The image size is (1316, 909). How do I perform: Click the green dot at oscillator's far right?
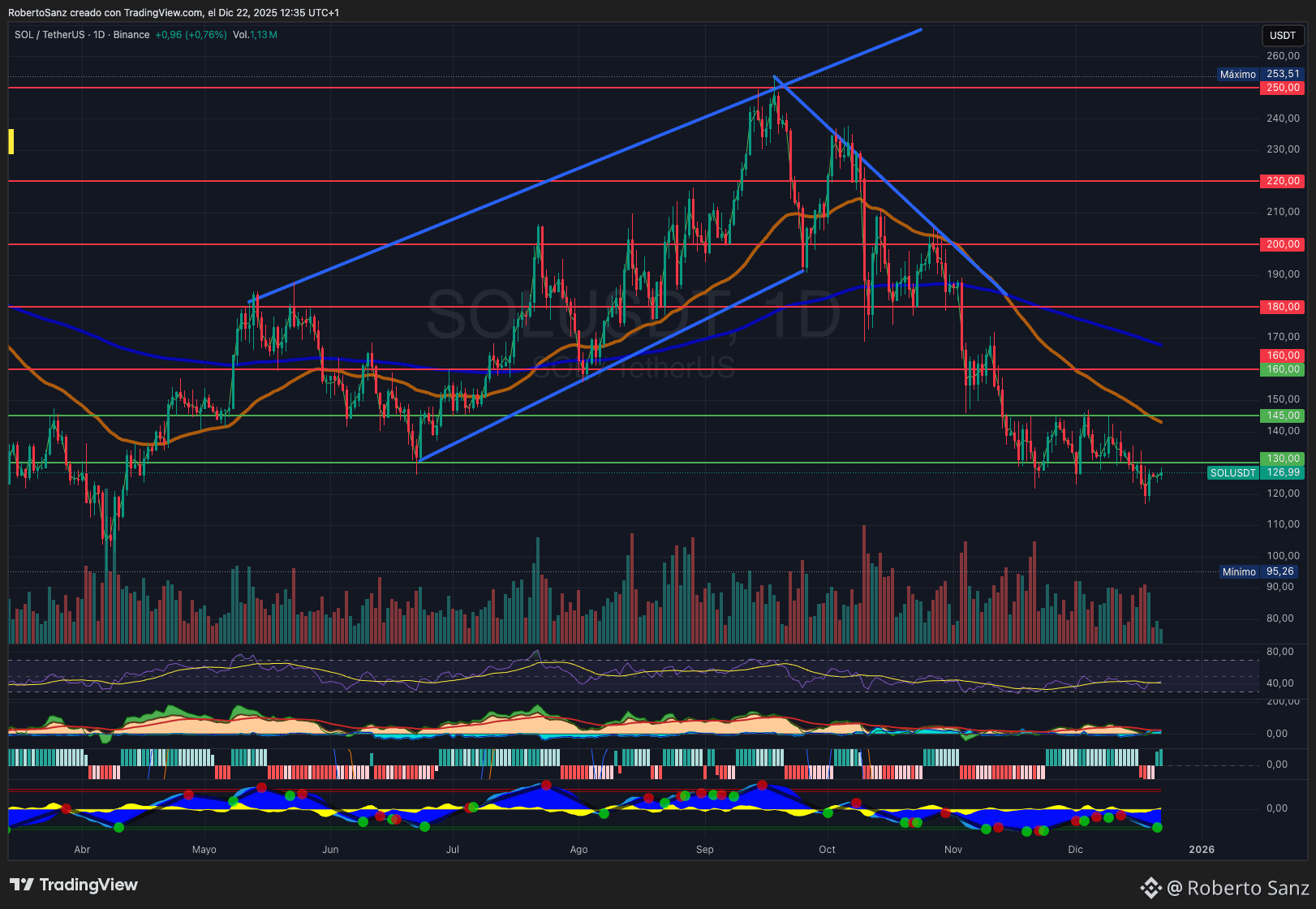1157,827
